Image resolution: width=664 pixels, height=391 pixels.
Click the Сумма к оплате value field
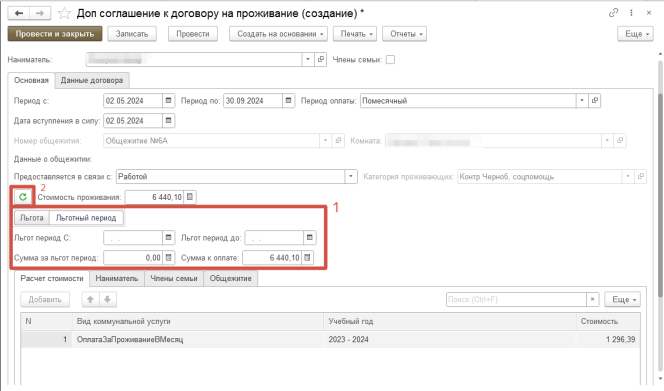272,257
